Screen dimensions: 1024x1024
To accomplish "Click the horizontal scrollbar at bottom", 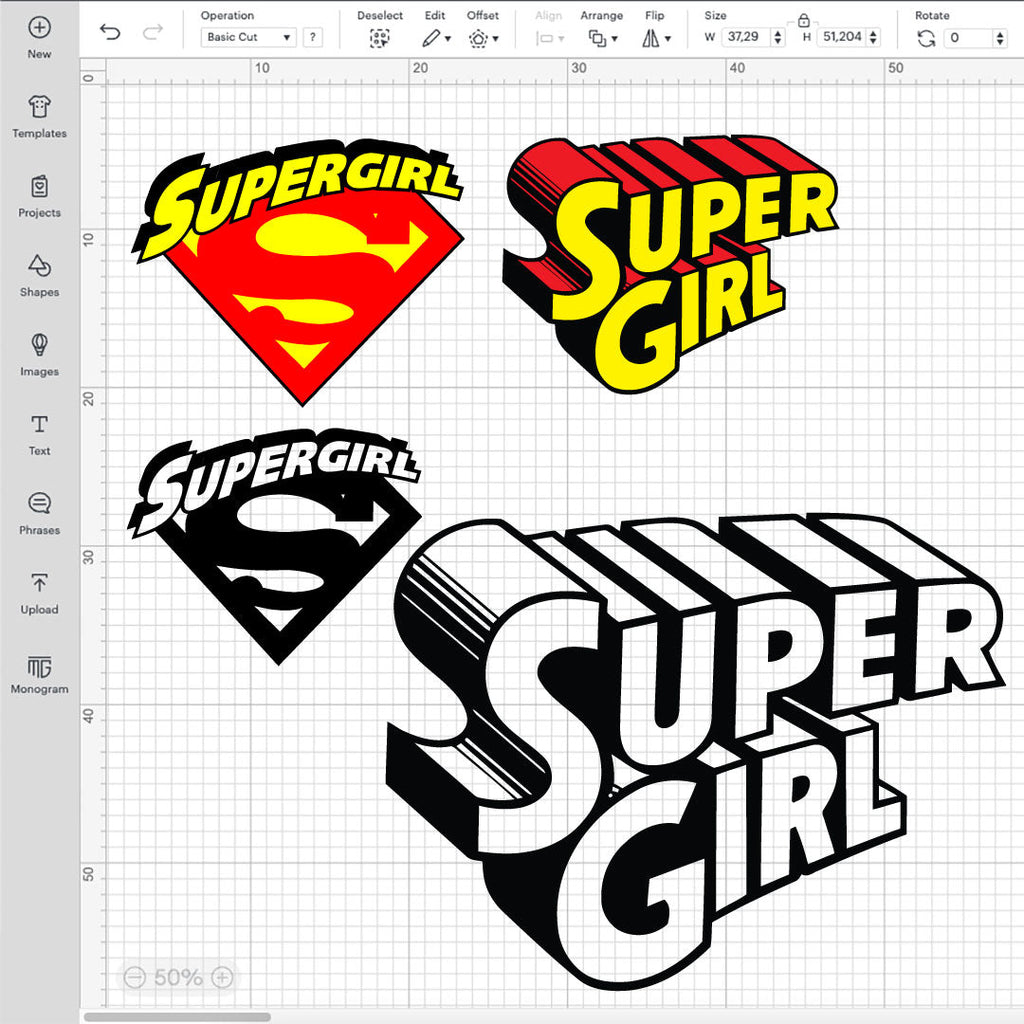I will [177, 1017].
